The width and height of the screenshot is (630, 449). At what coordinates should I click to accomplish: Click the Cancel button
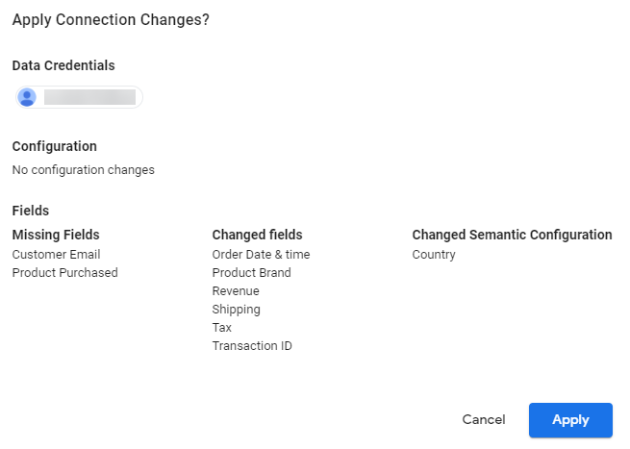click(484, 420)
